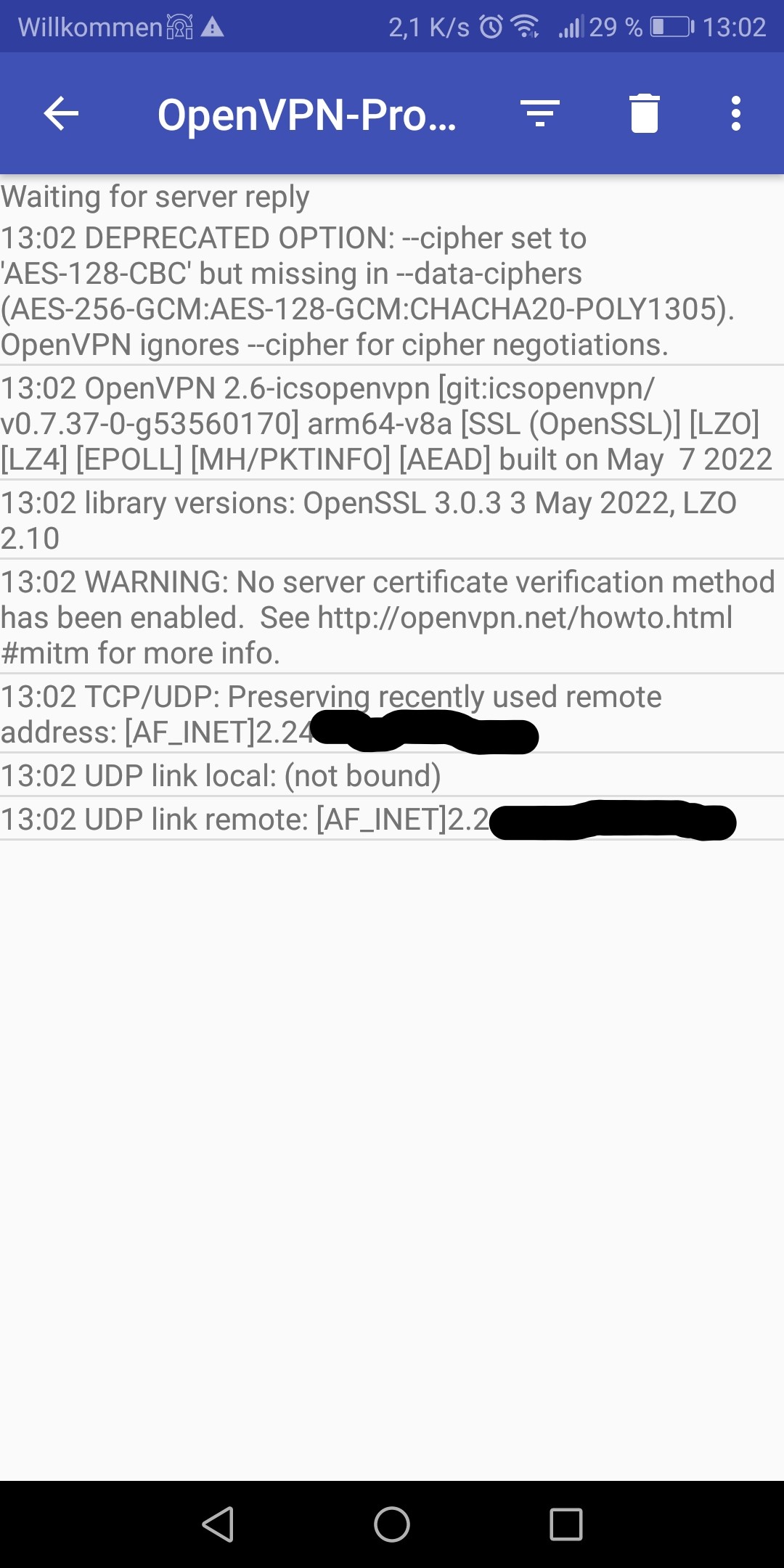Select the 'UDP link remote' log entry

[x=392, y=819]
